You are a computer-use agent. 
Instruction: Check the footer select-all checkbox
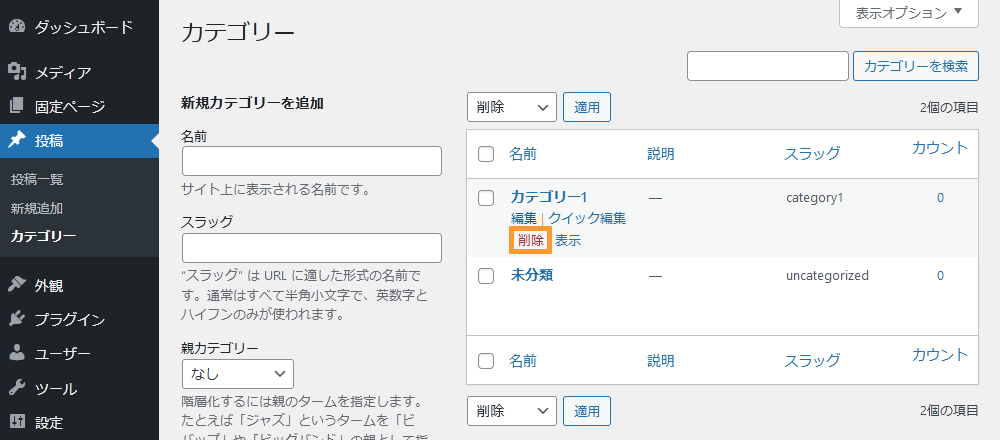tap(486, 361)
